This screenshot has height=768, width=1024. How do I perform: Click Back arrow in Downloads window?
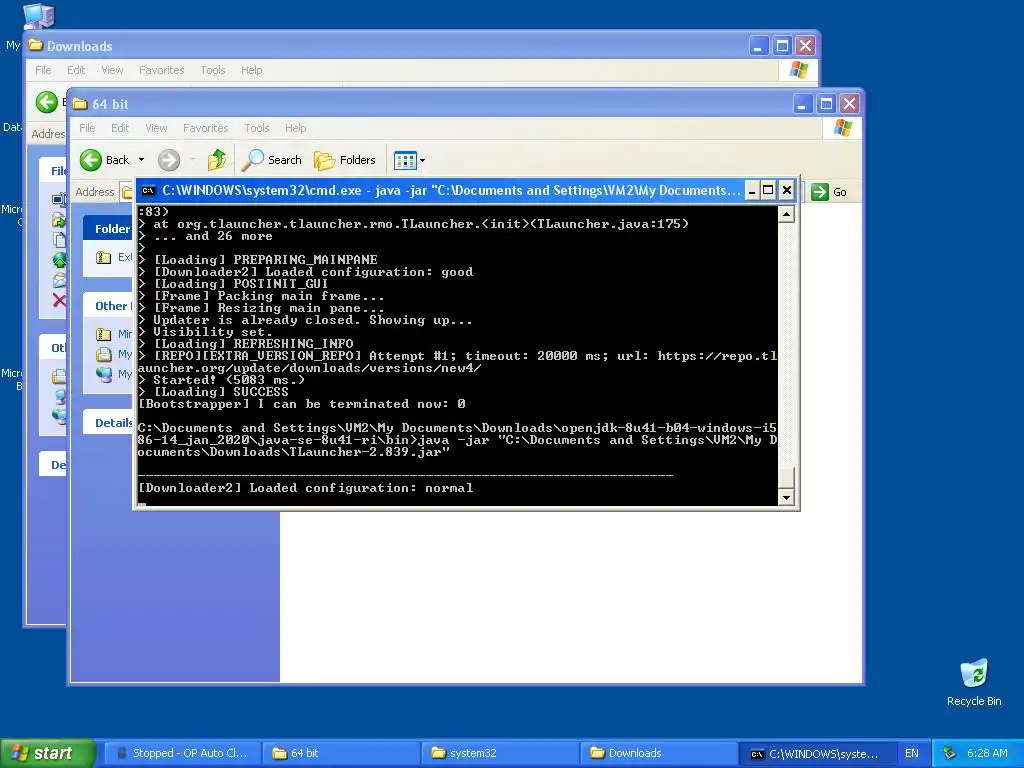click(46, 102)
